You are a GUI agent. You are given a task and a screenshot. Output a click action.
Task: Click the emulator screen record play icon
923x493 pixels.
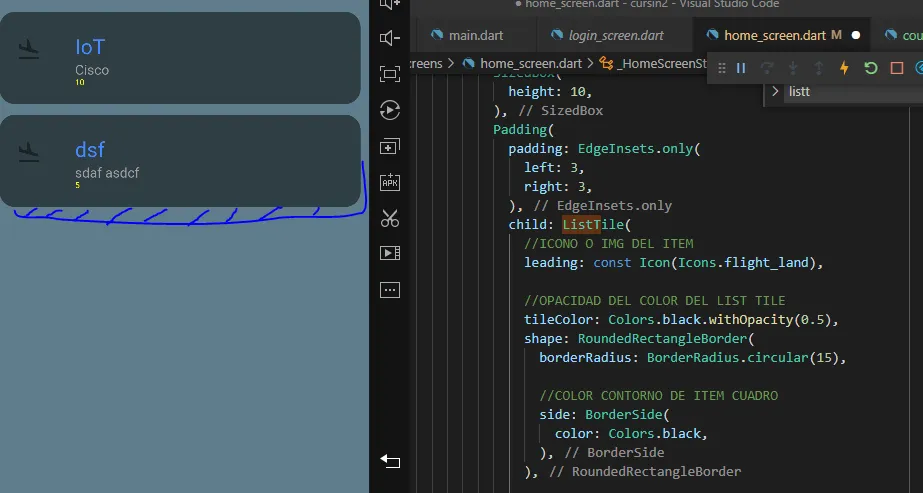pyautogui.click(x=390, y=110)
